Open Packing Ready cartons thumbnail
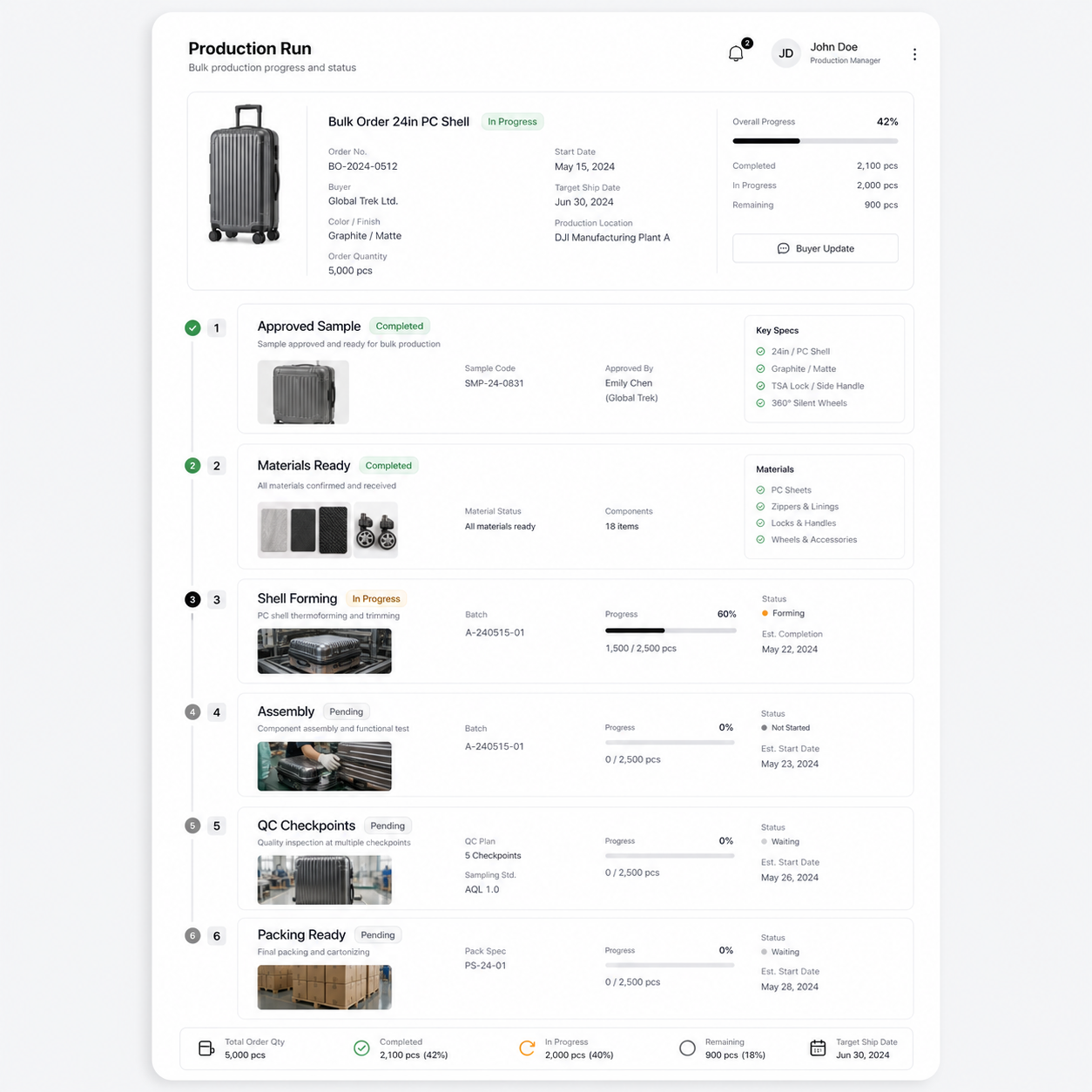The height and width of the screenshot is (1092, 1092). point(325,988)
